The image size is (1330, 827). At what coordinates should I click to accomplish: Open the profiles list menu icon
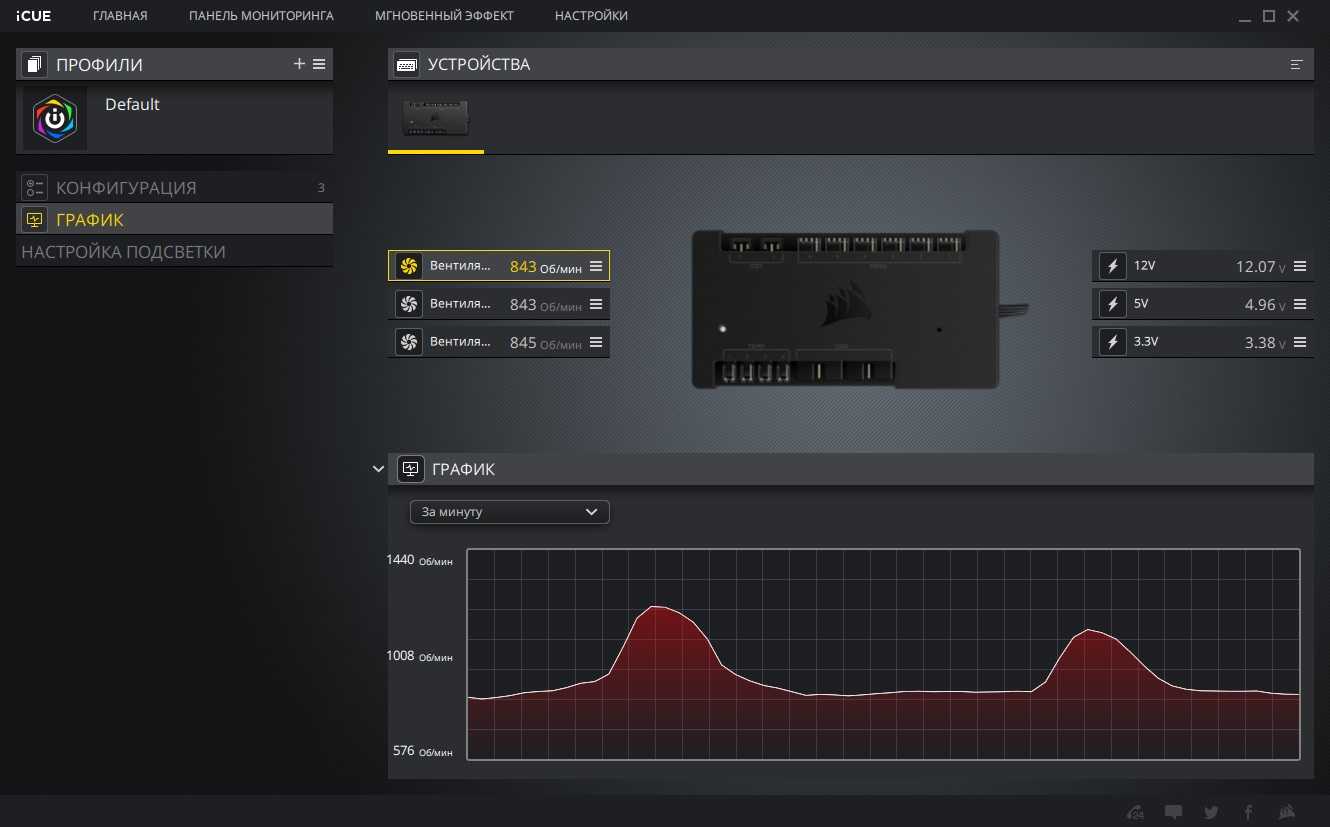coord(319,64)
